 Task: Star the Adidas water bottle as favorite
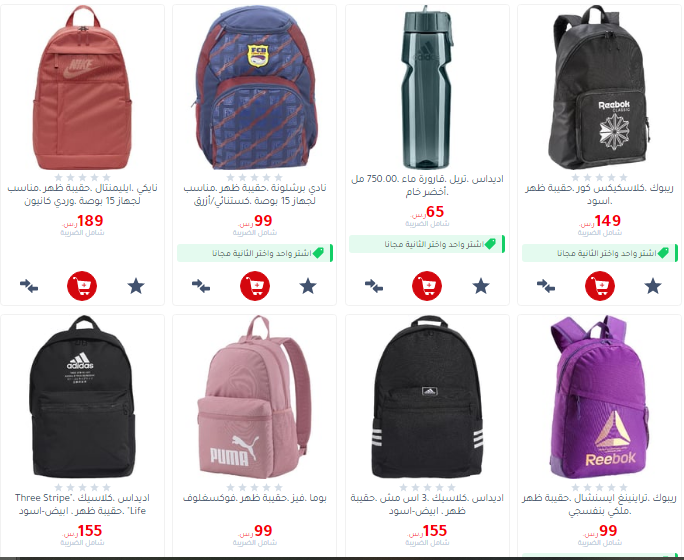[481, 286]
